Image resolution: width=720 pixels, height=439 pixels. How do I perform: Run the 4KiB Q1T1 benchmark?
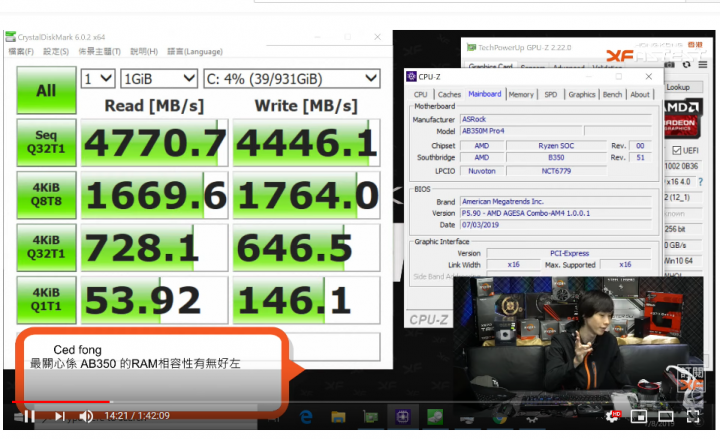coord(46,300)
